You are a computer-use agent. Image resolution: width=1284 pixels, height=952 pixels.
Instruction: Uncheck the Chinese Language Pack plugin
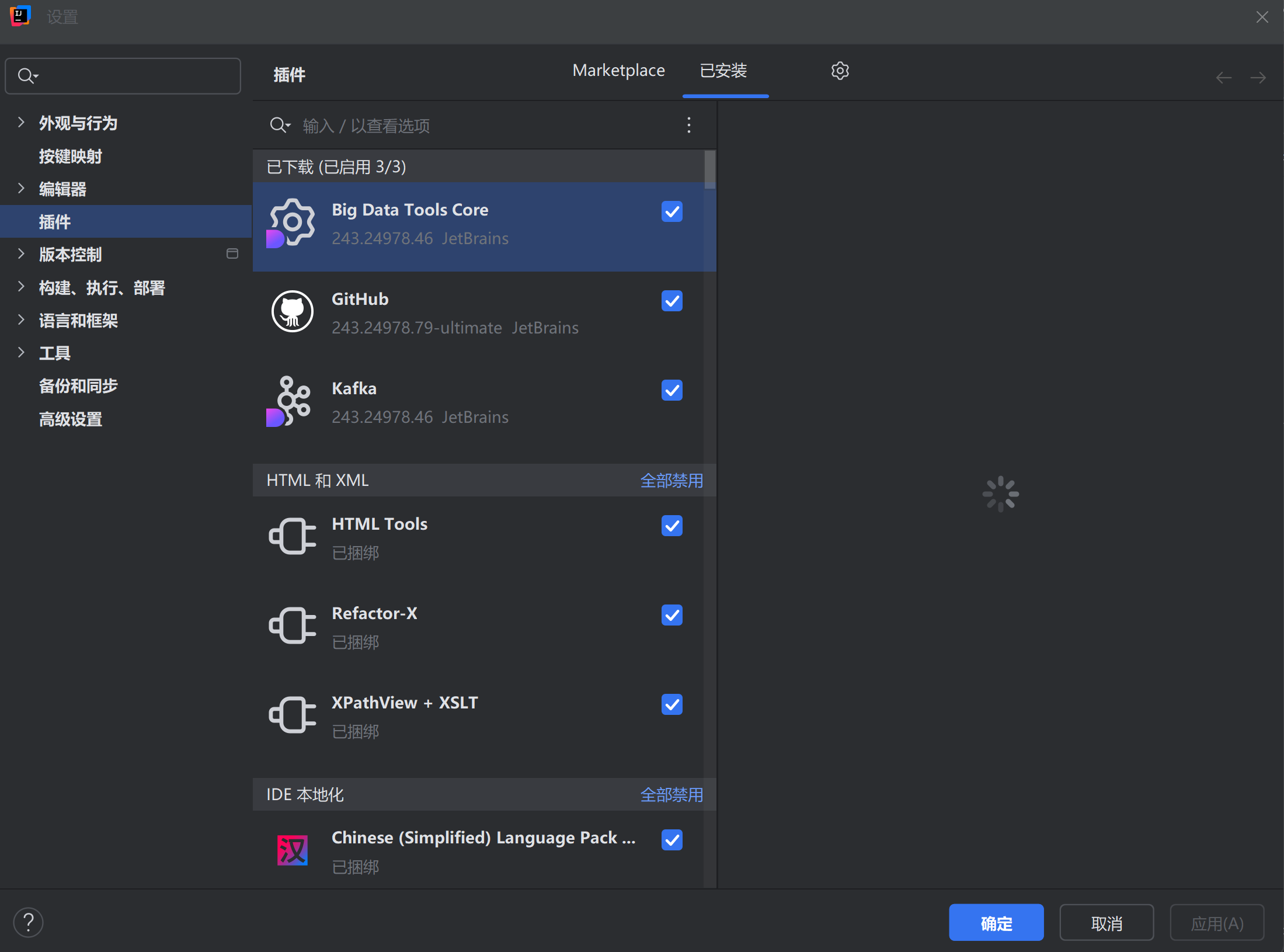(672, 840)
